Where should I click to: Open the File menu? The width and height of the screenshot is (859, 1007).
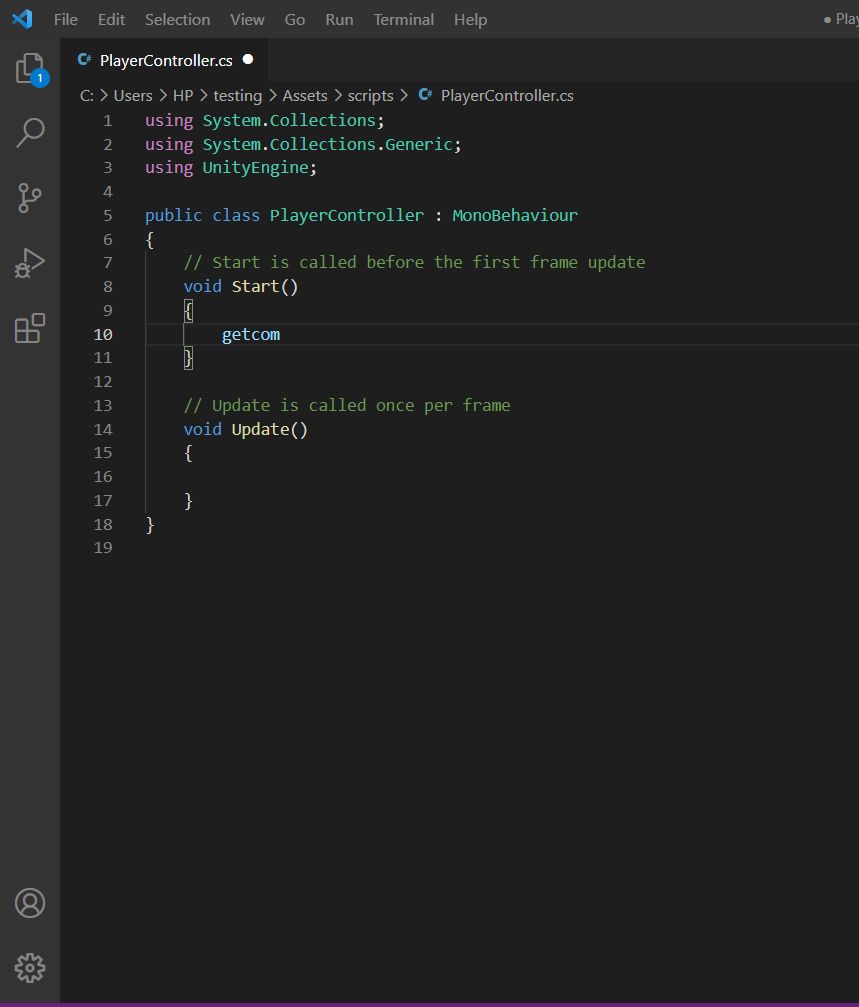click(x=65, y=20)
